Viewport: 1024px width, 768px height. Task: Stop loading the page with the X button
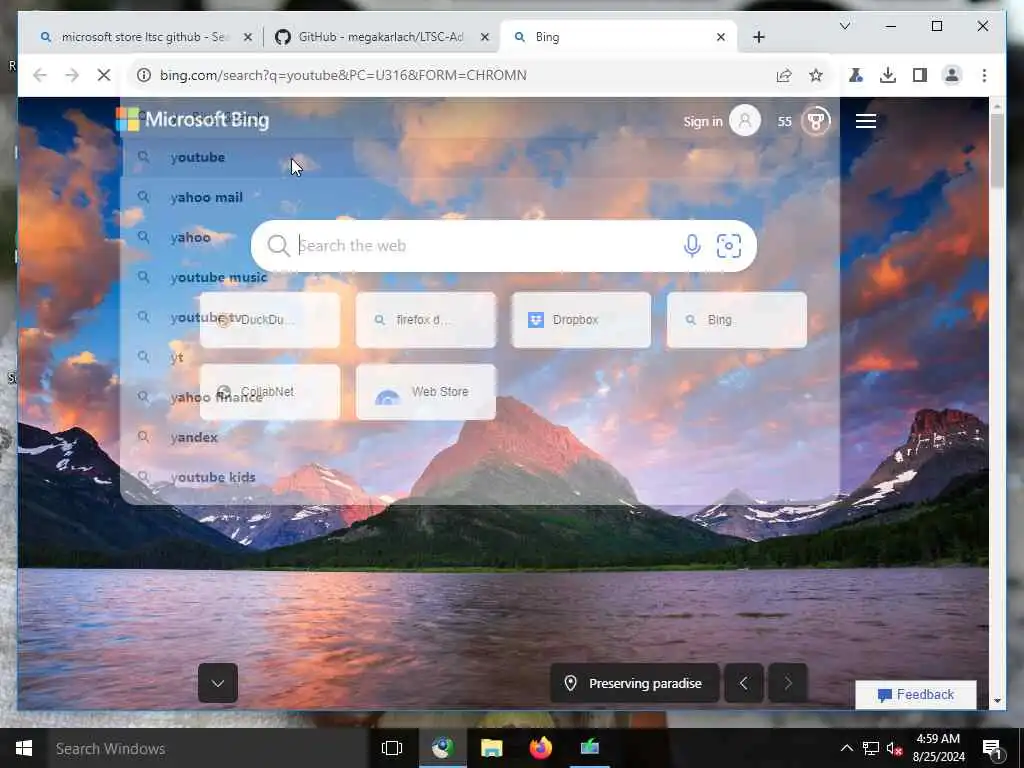point(104,75)
